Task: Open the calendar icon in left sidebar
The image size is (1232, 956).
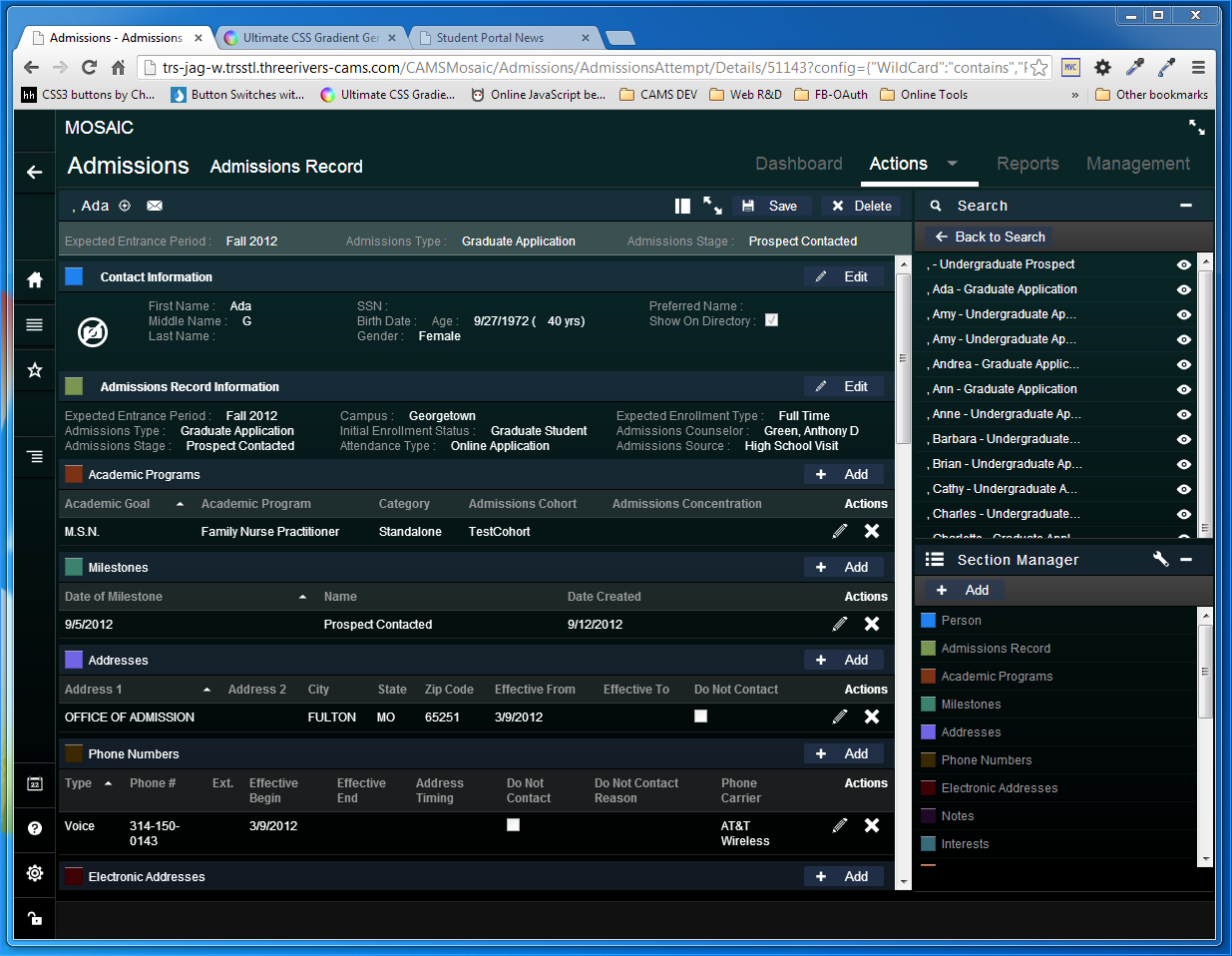Action: click(34, 783)
